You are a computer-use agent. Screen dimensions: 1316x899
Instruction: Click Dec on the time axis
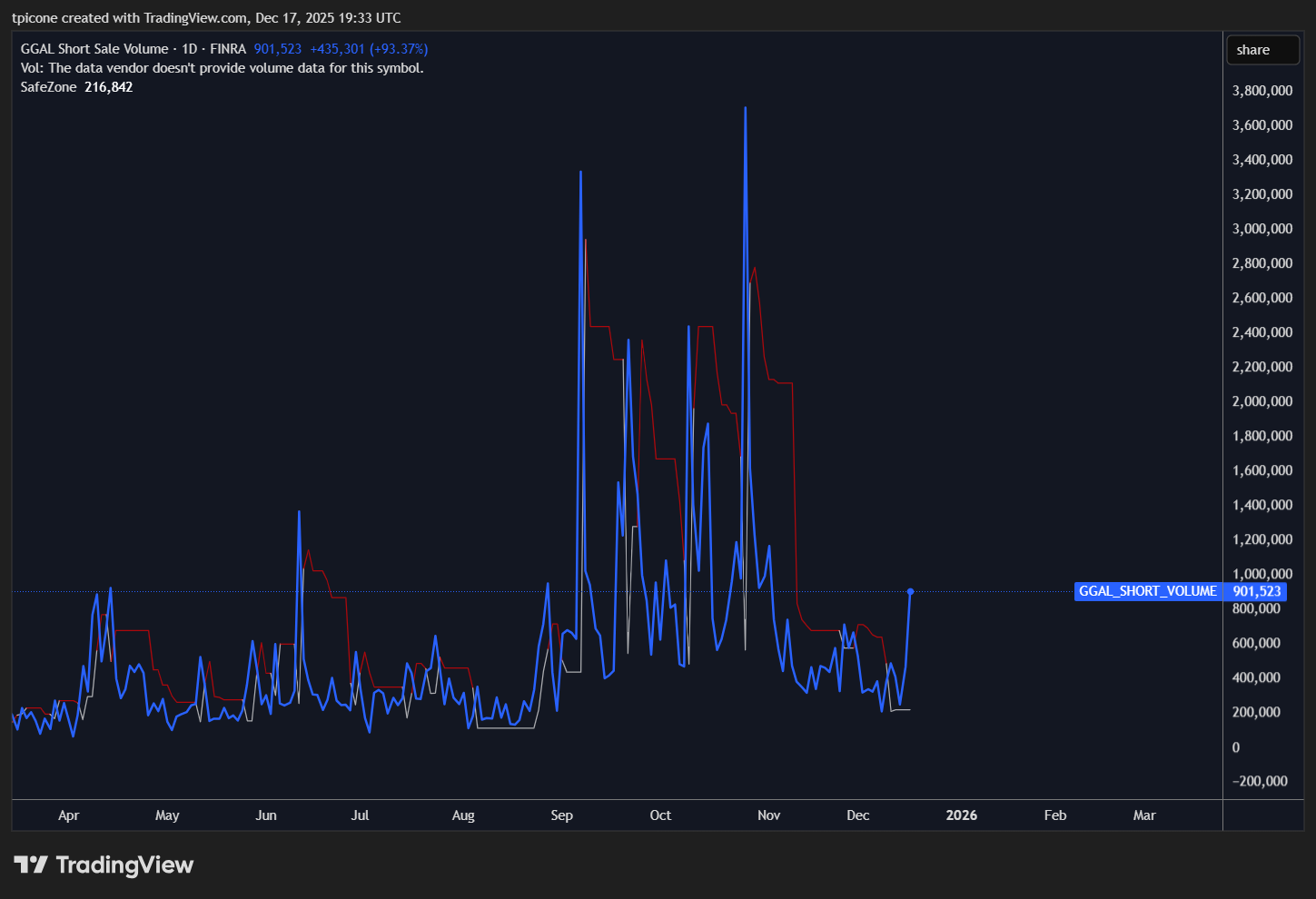point(857,815)
